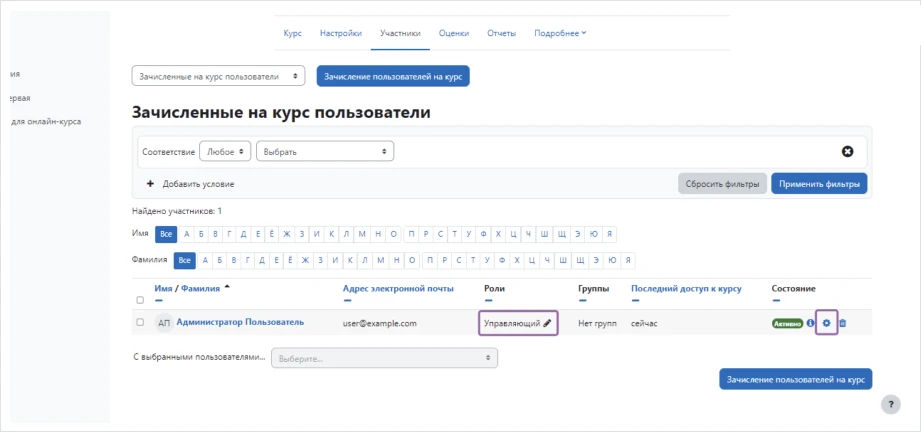The image size is (921, 432).
Task: Select Все in the Имя letter row
Action: (x=166, y=234)
